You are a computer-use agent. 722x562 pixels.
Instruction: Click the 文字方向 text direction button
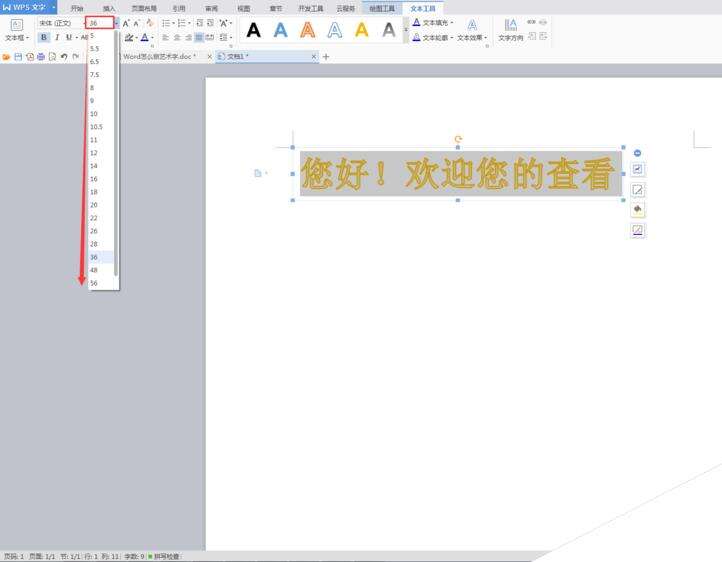tap(511, 30)
